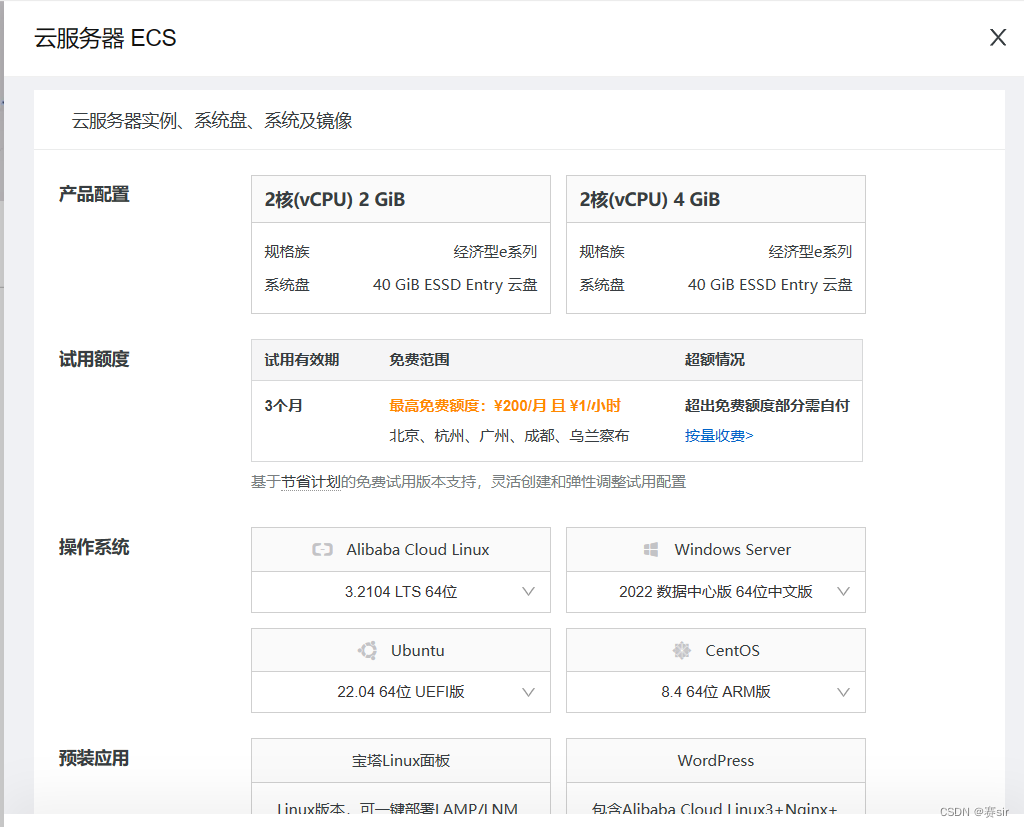Click the 免费范围 column header
The image size is (1024, 827).
pos(419,360)
